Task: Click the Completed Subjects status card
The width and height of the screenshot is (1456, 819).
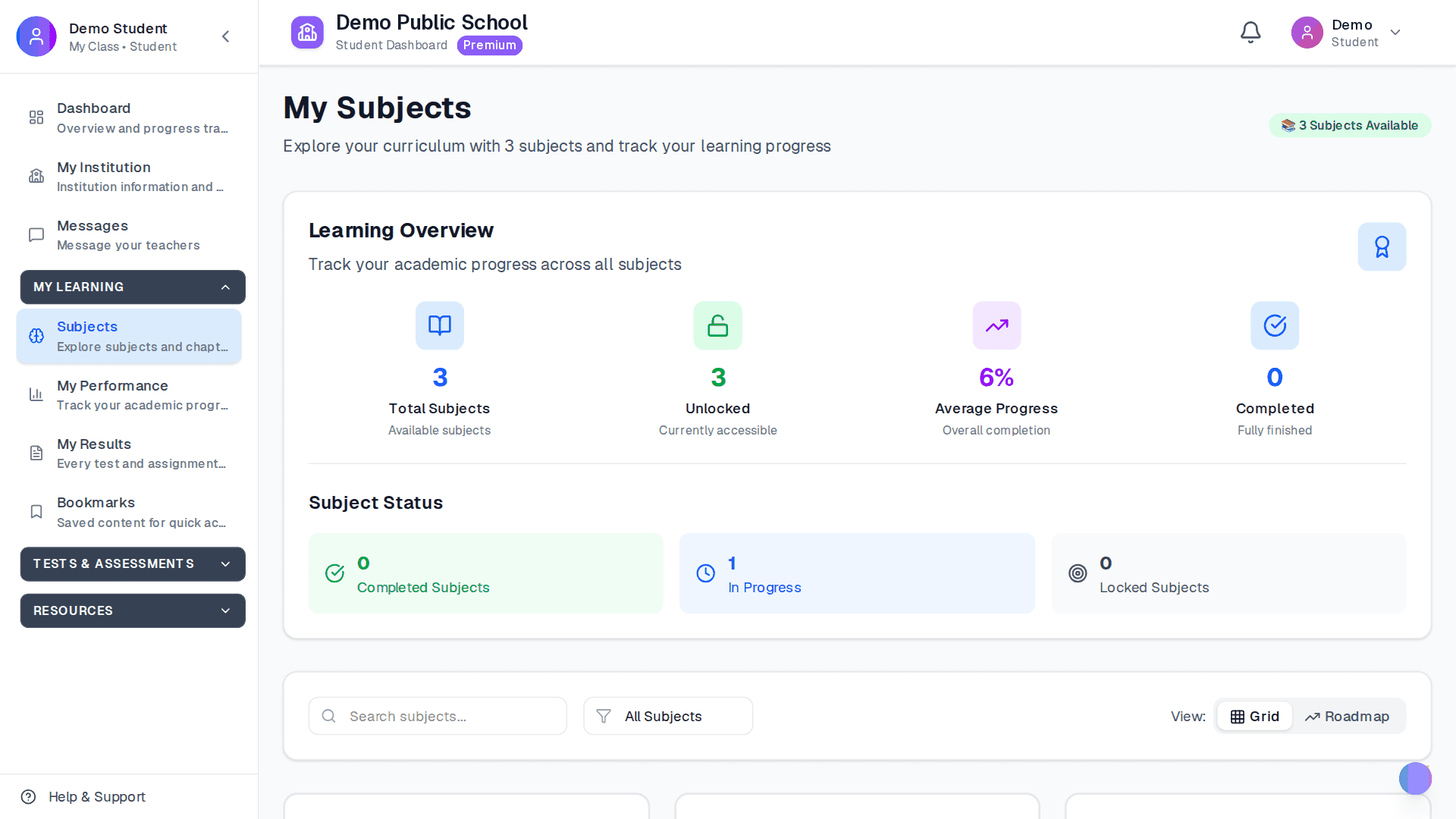Action: (x=486, y=573)
